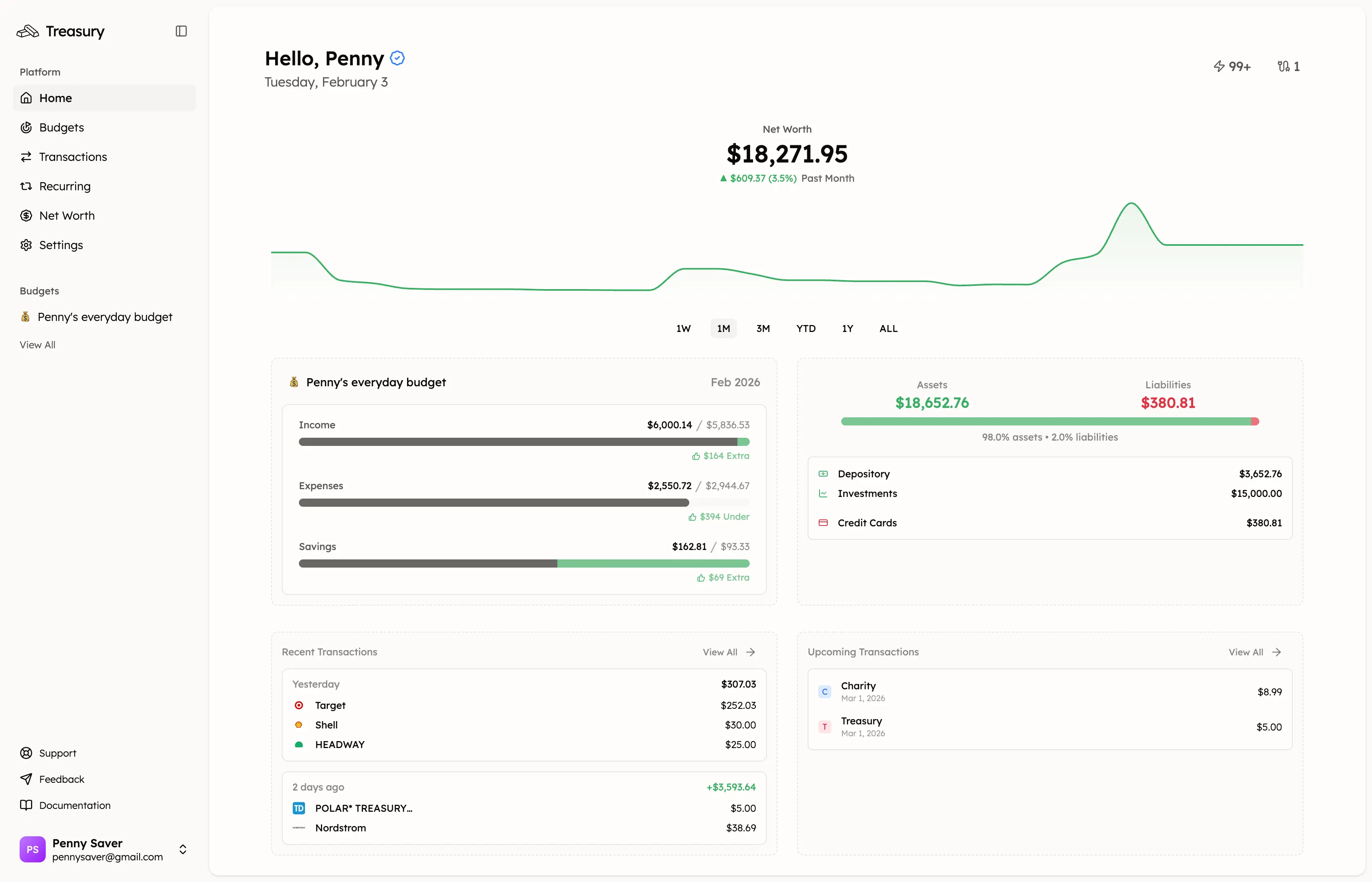Open Settings using the gear icon

[27, 245]
